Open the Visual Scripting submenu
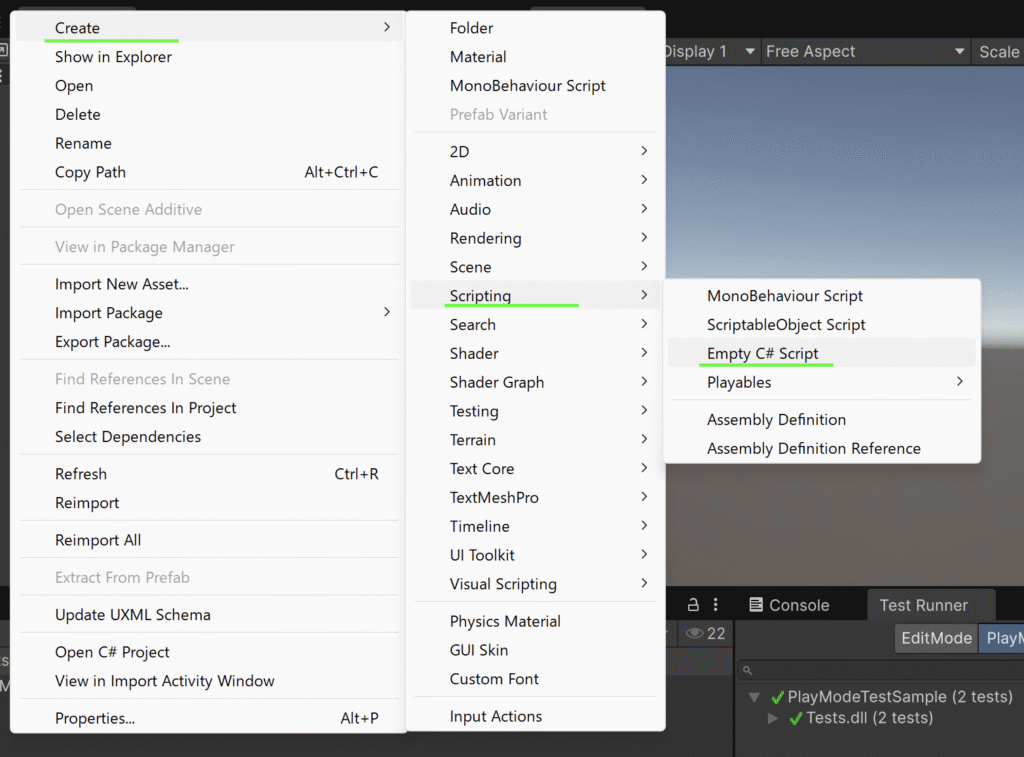The image size is (1024, 757). point(536,583)
